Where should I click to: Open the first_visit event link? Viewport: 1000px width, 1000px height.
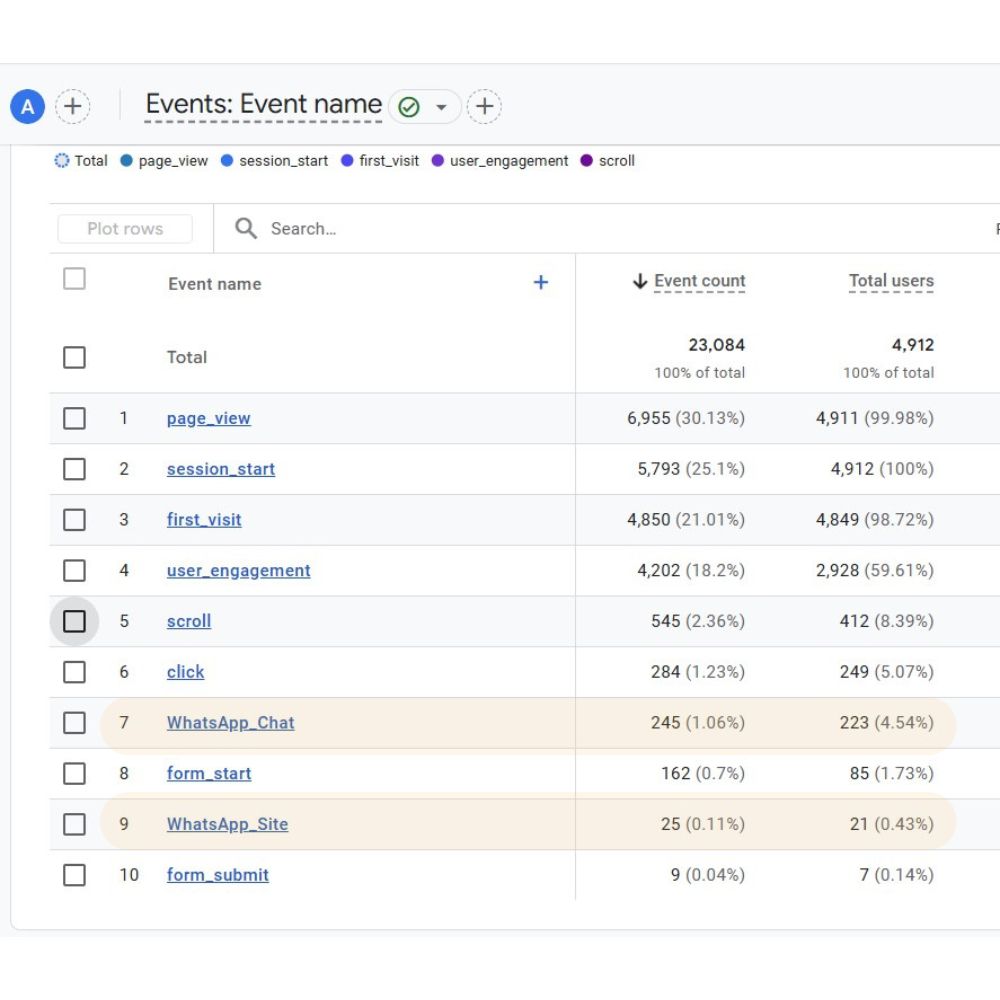click(204, 520)
